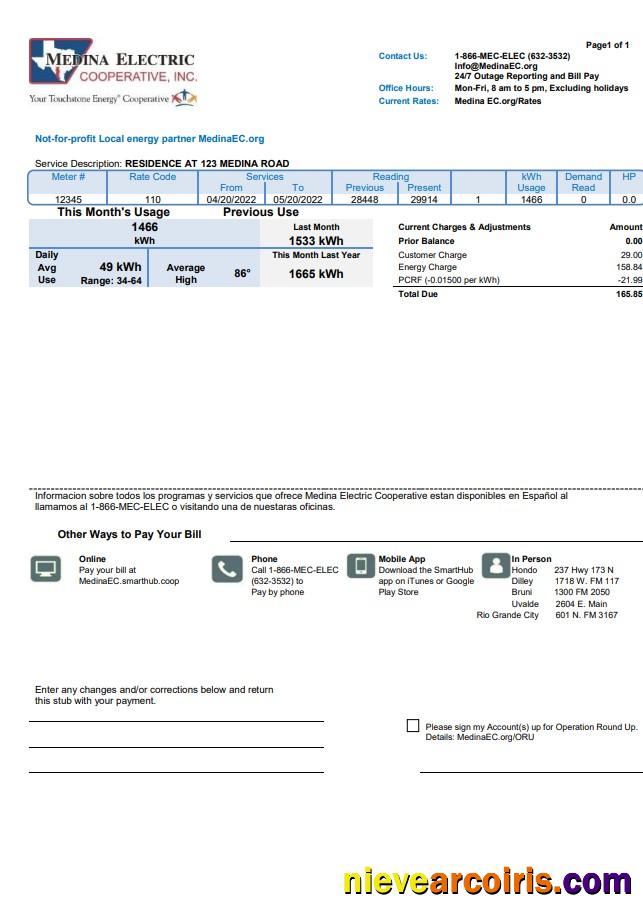Click the nievearcoiris.com watermark text
Viewport: 643px width, 915px height.
click(487, 882)
